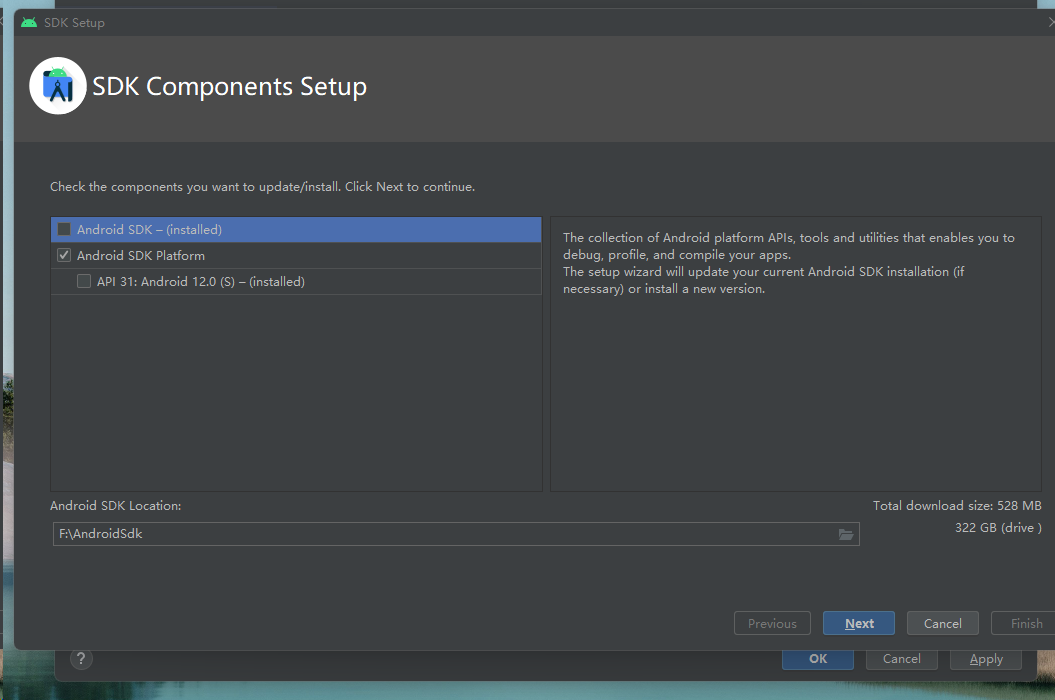Click the component description text panel
Screen dimensions: 1055x700
pos(796,354)
